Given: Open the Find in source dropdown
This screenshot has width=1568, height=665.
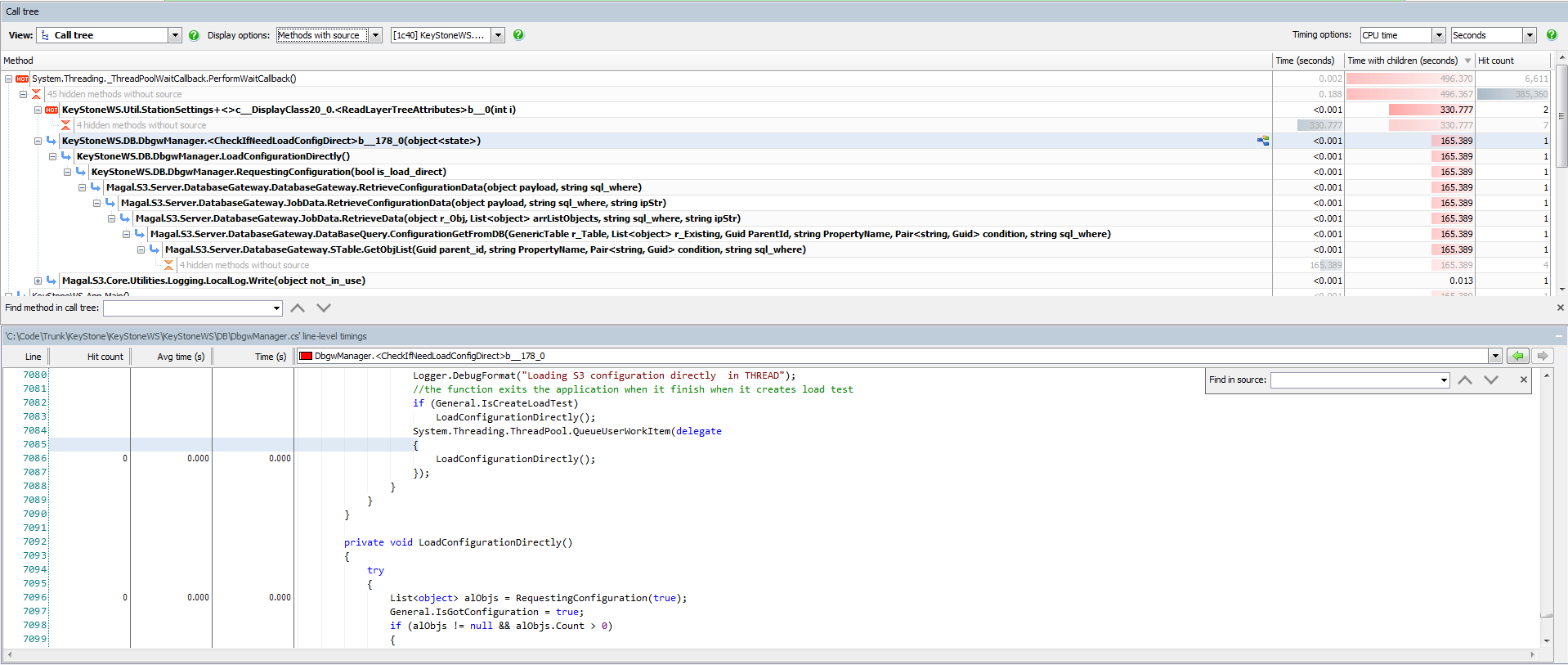Looking at the screenshot, I should pos(1444,380).
